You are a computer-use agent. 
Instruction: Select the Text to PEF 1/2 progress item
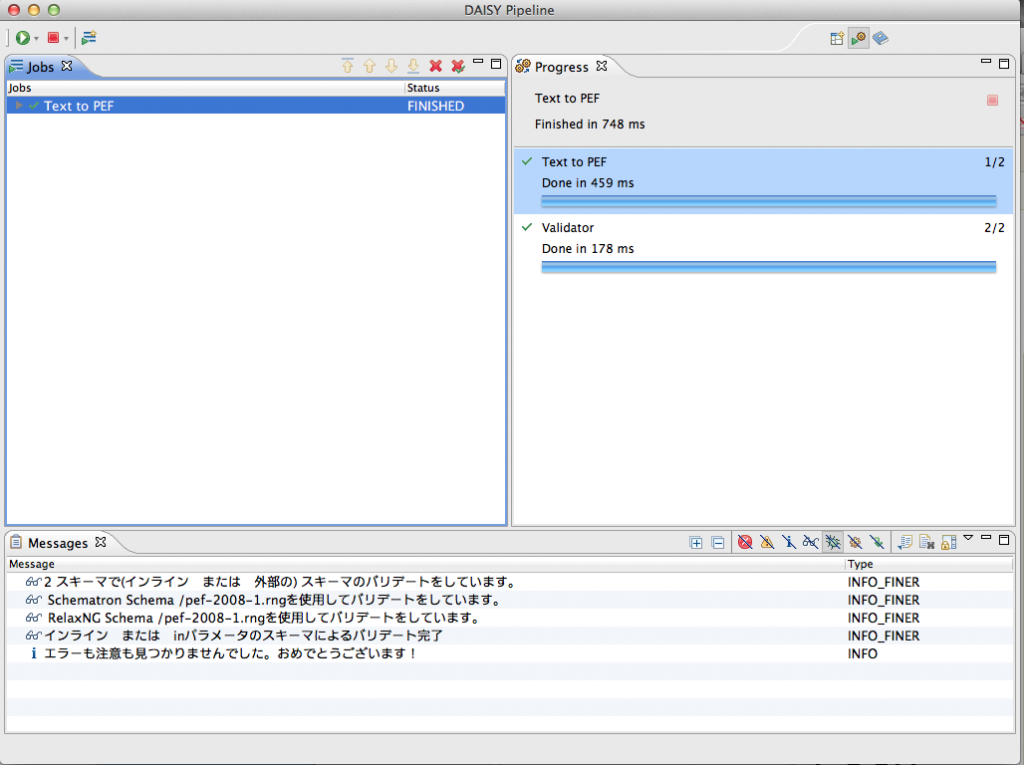pos(763,181)
